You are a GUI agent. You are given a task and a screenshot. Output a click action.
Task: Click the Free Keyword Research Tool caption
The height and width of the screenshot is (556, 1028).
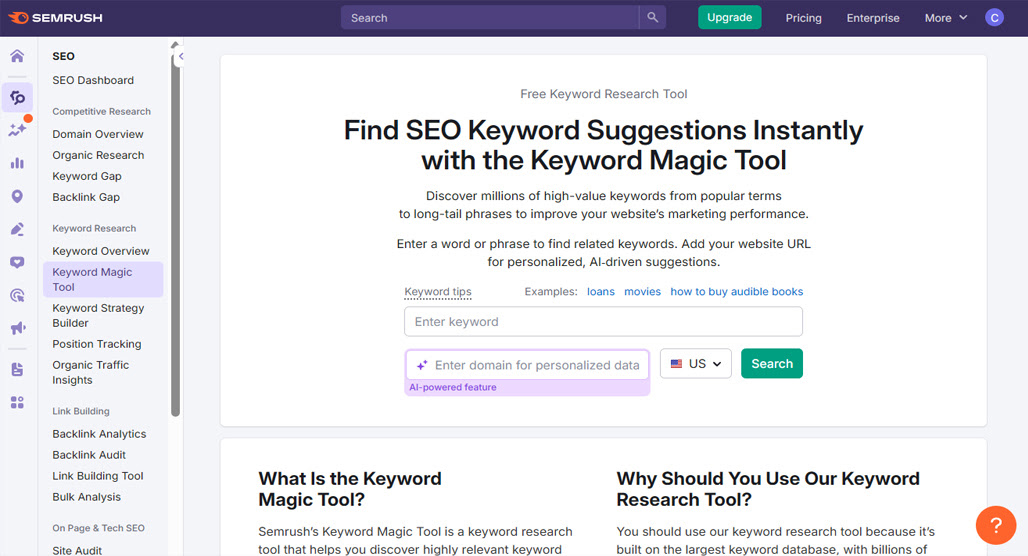tap(604, 94)
